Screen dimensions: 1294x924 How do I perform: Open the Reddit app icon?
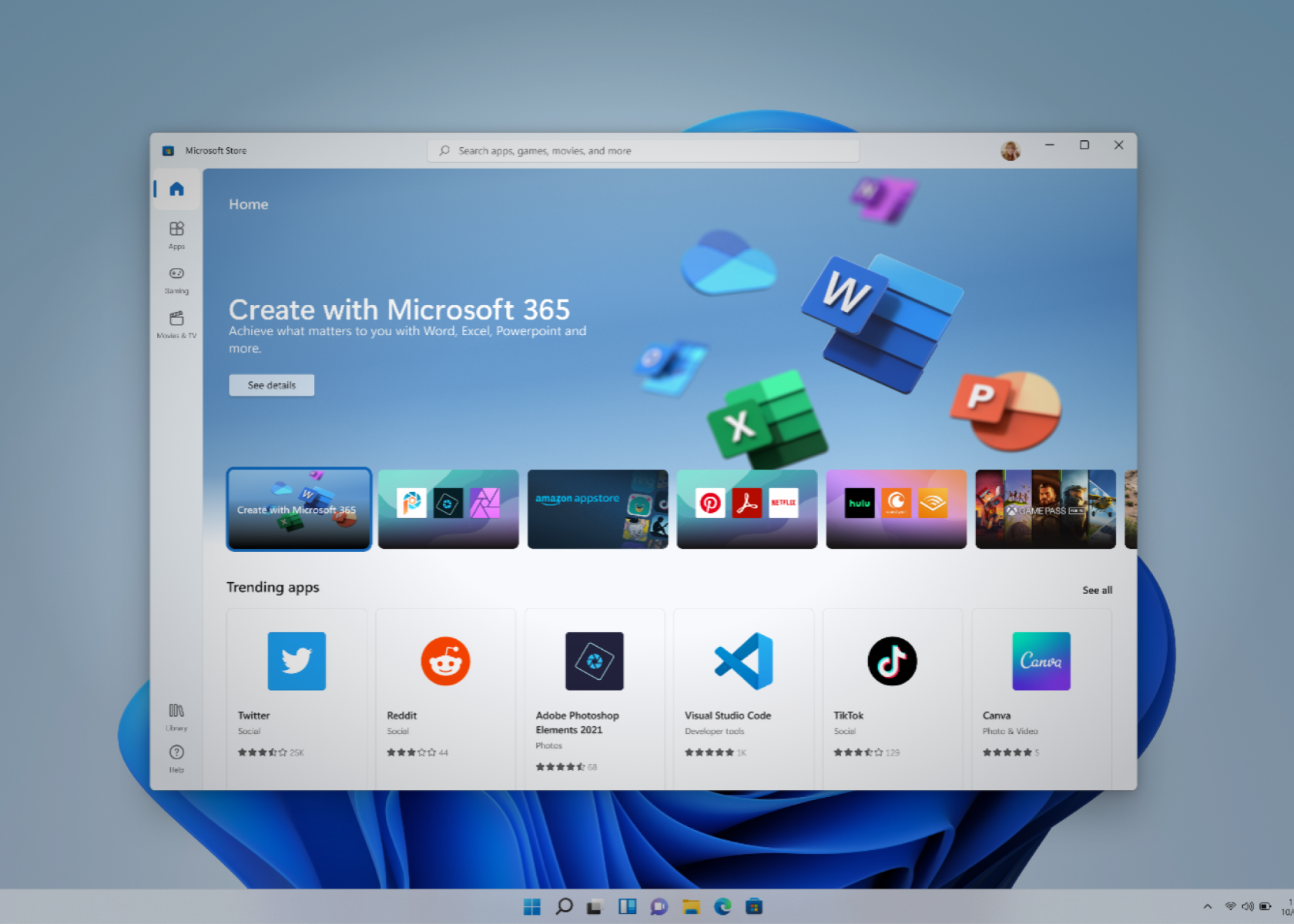coord(445,661)
